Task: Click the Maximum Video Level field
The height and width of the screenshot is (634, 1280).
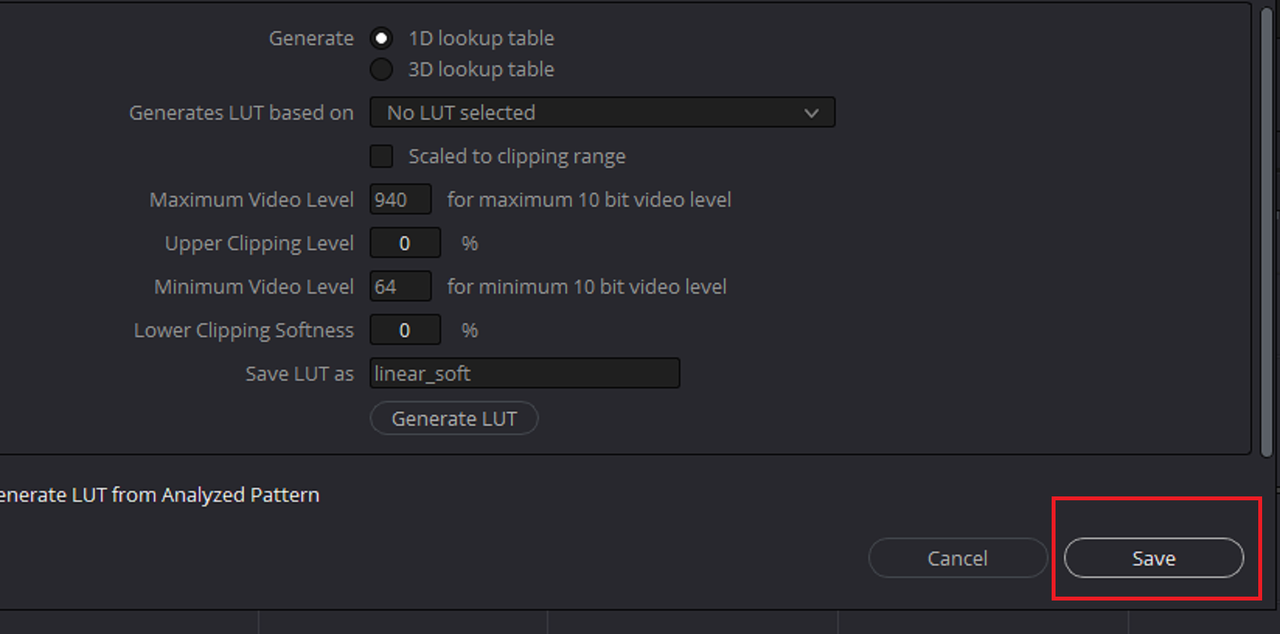Action: [x=400, y=200]
